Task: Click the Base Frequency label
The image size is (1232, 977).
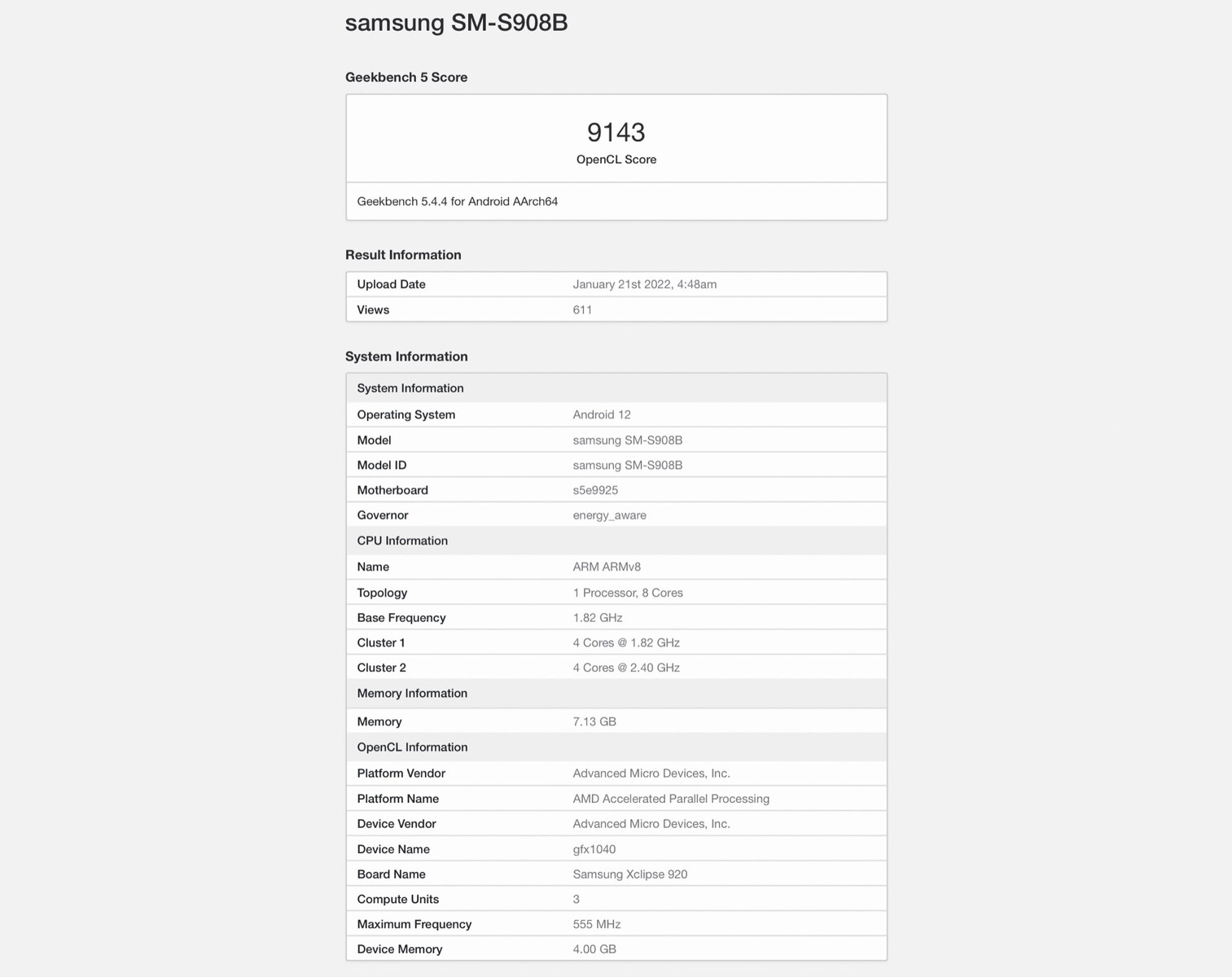Action: (401, 618)
